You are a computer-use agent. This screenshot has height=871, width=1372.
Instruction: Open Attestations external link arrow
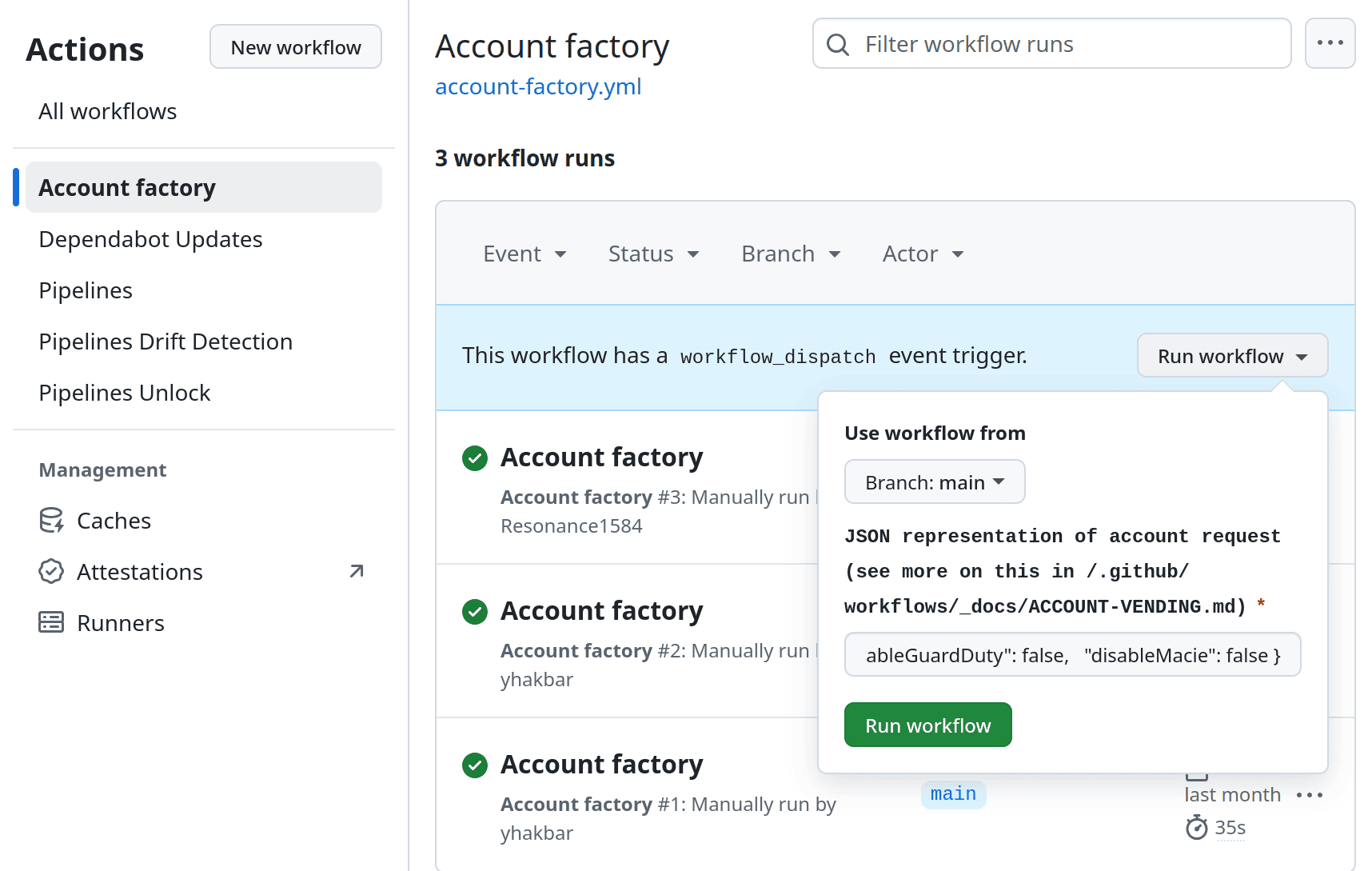pos(357,571)
